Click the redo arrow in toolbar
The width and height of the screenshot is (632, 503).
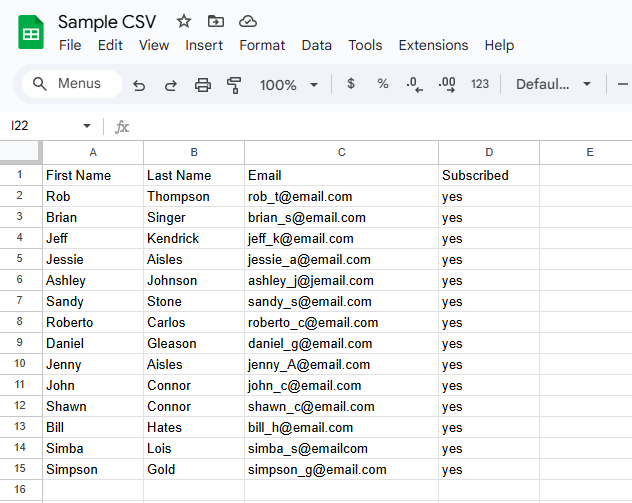(170, 85)
